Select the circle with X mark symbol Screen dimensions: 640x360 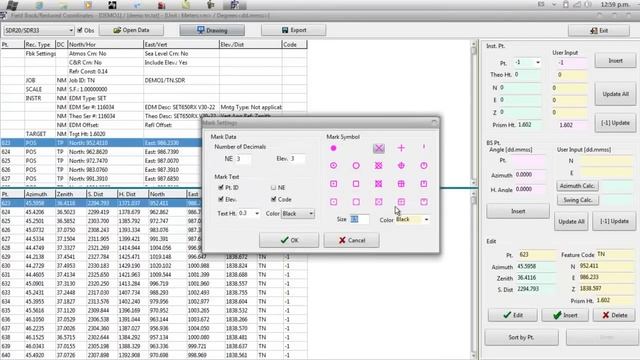379,166
